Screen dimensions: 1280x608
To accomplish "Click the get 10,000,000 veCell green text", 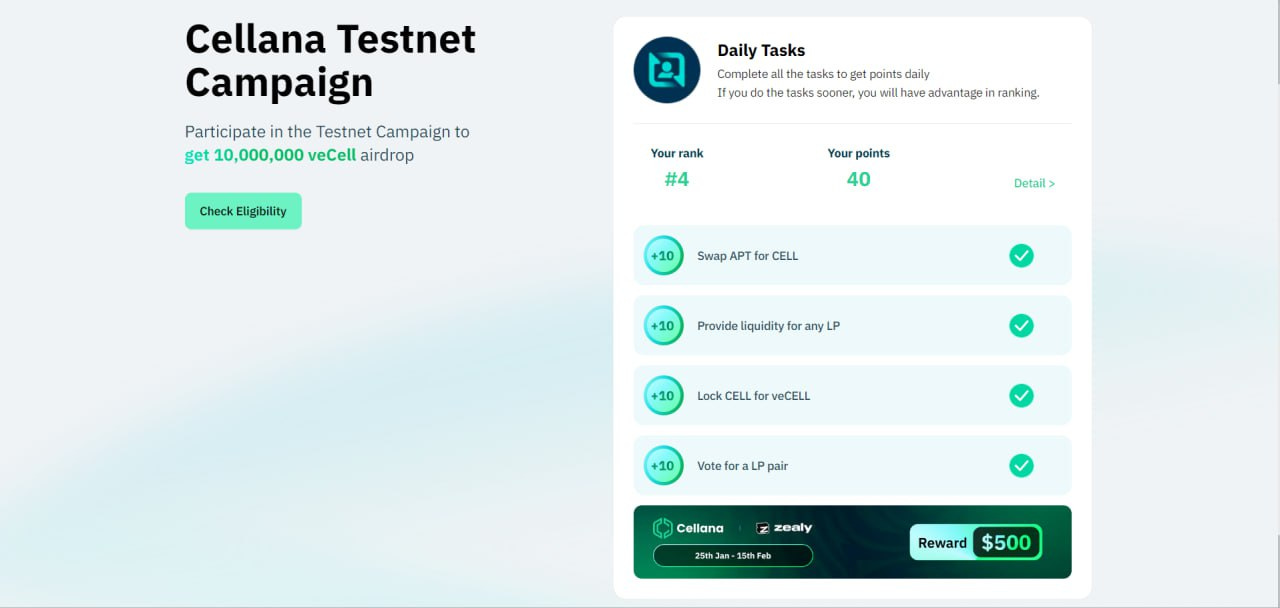I will (270, 156).
